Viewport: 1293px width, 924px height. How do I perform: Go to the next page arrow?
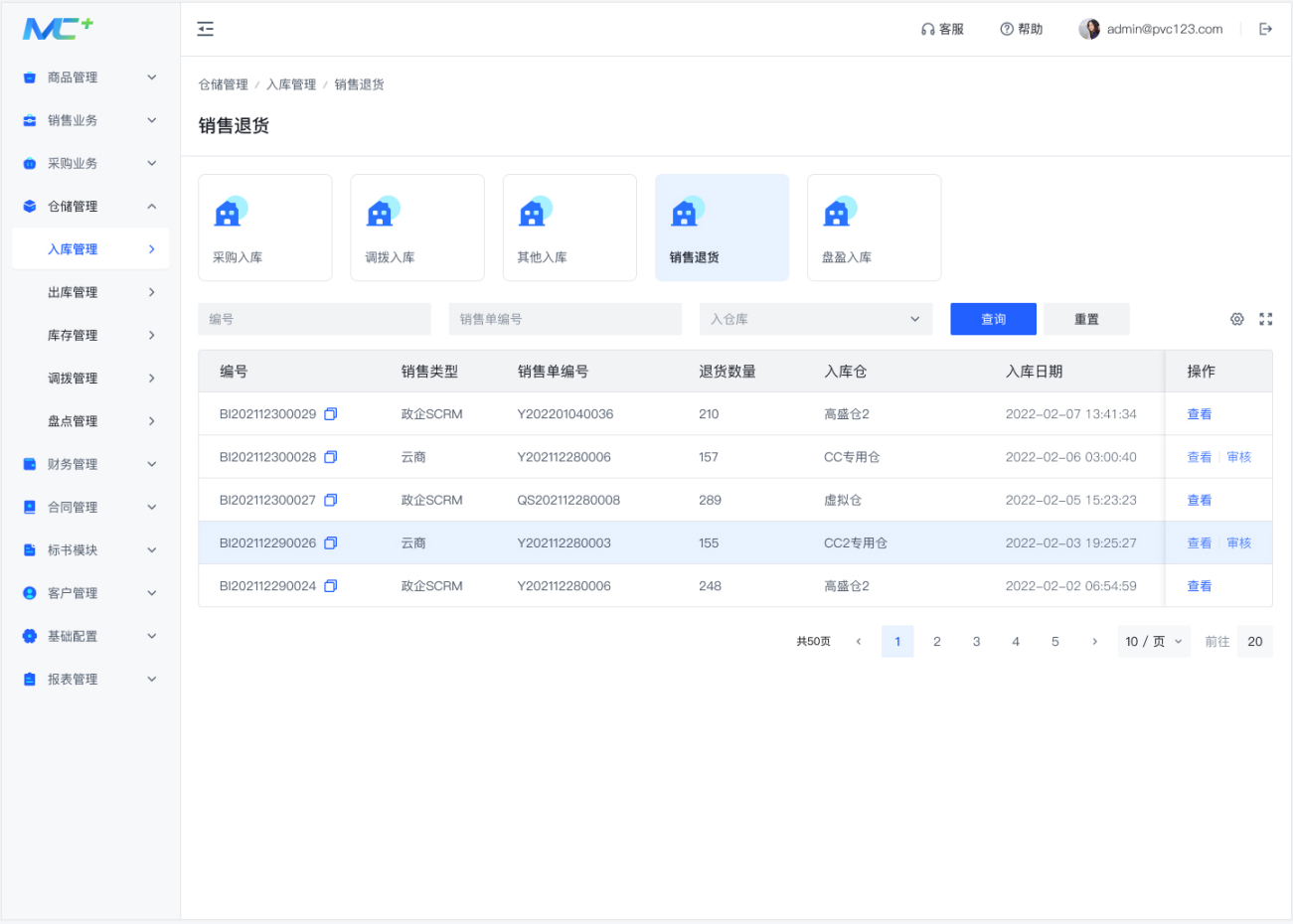(1094, 642)
